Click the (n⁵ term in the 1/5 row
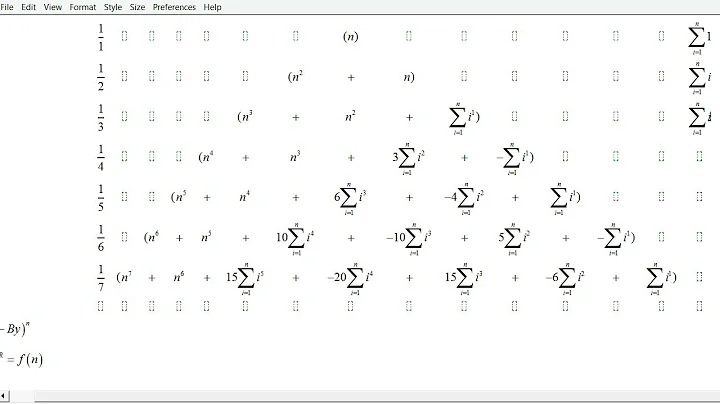 (x=178, y=197)
